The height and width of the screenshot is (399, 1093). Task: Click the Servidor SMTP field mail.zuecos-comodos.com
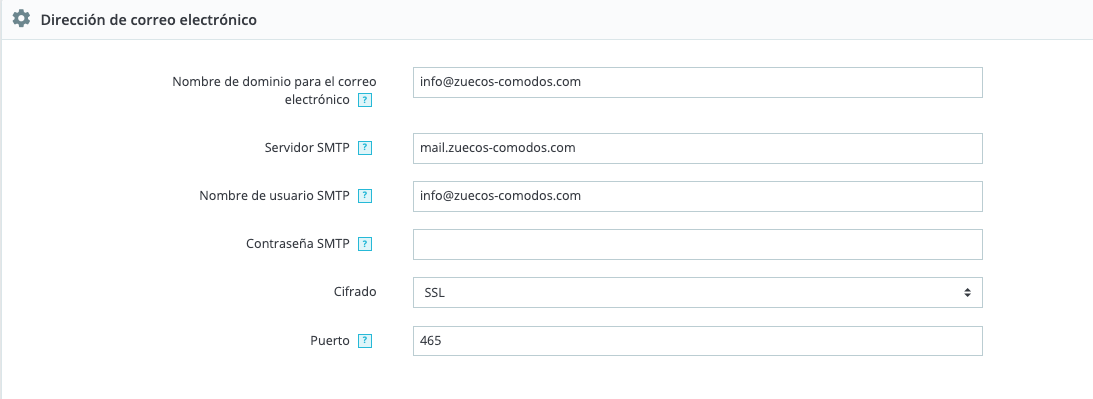[x=698, y=149]
